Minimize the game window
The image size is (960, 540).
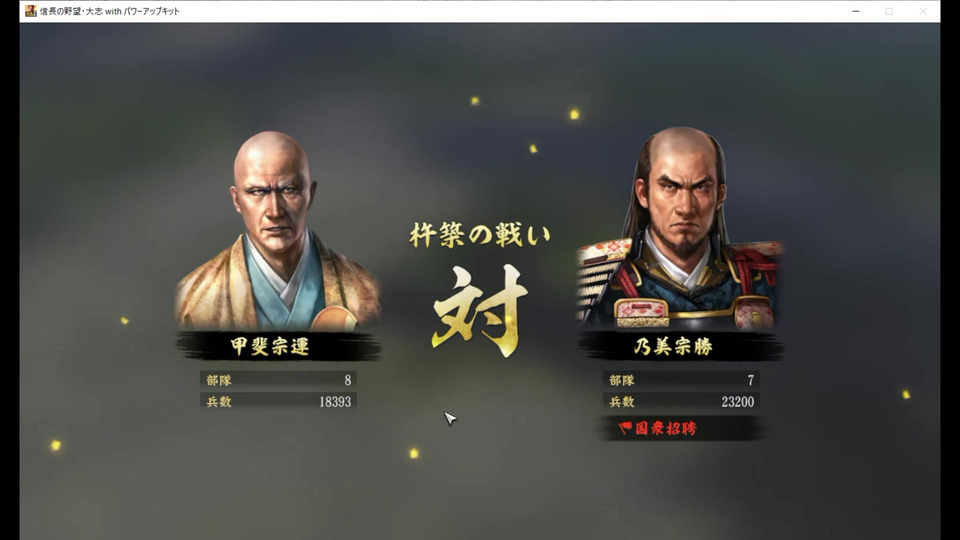click(x=855, y=11)
